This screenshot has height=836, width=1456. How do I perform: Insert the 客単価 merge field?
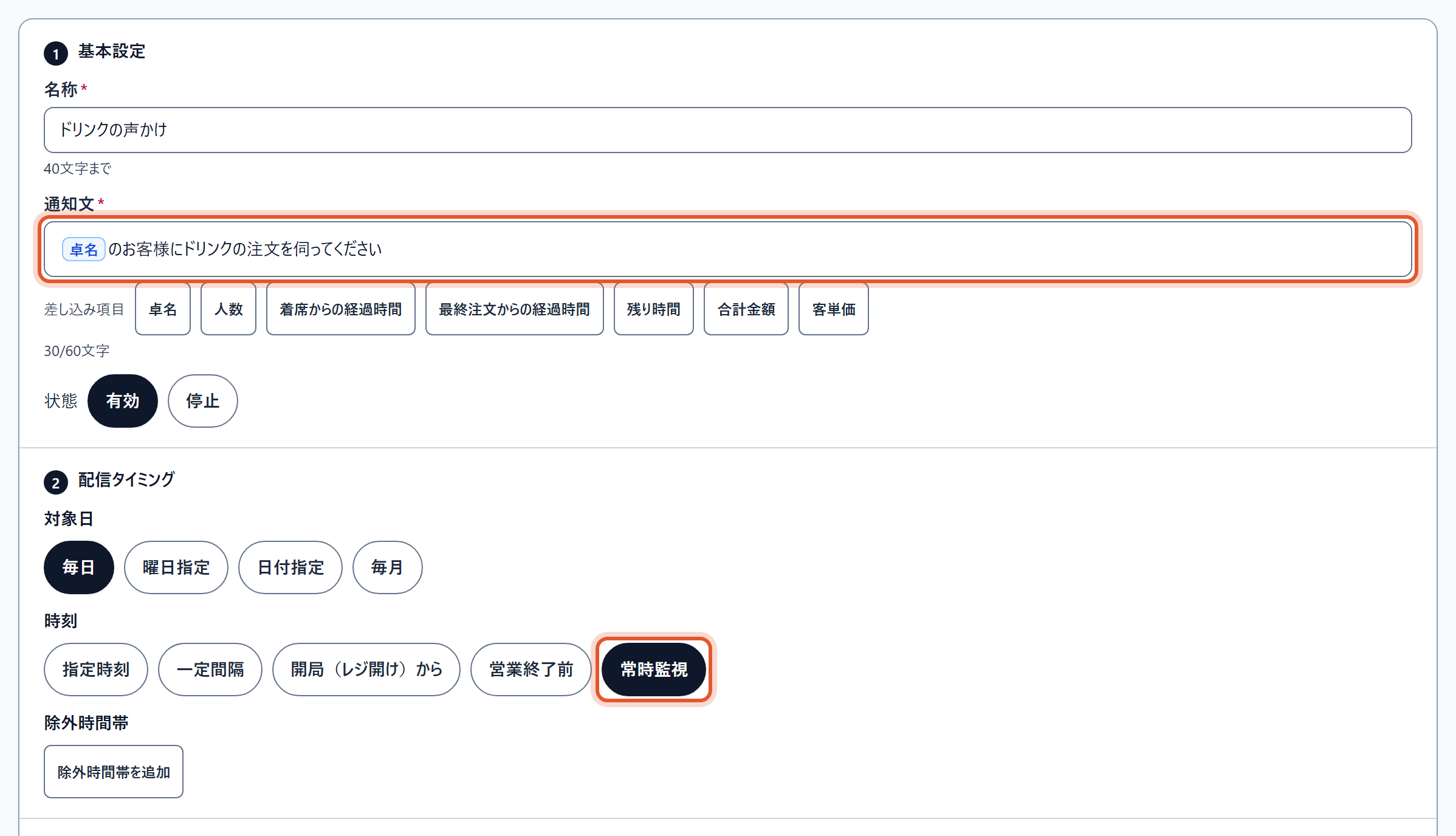[x=834, y=309]
